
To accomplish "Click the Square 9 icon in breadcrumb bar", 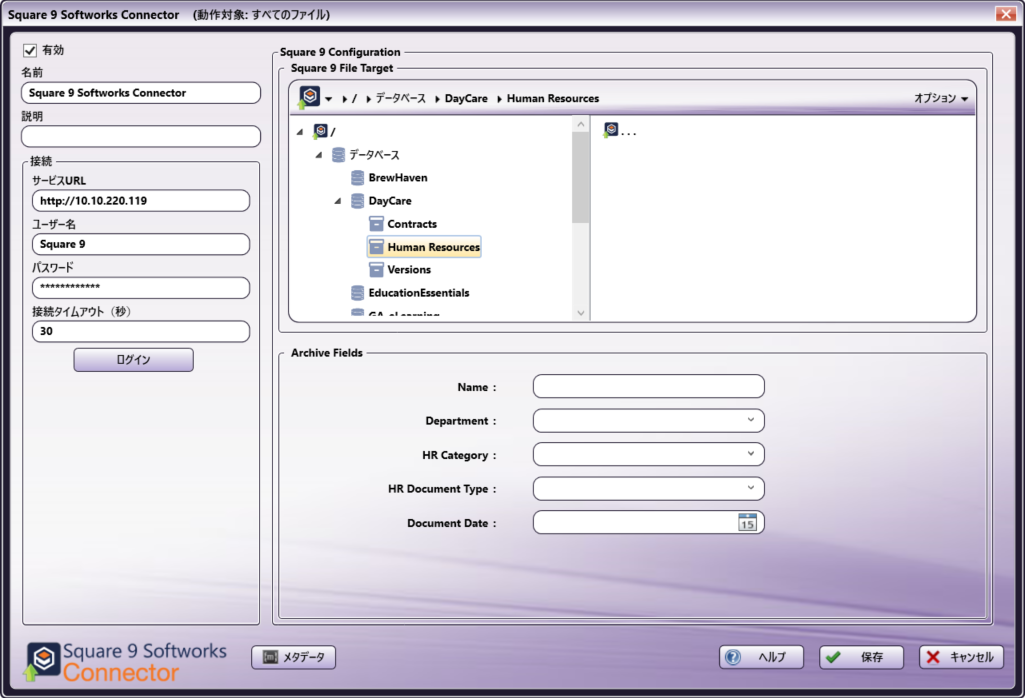I will pos(309,97).
